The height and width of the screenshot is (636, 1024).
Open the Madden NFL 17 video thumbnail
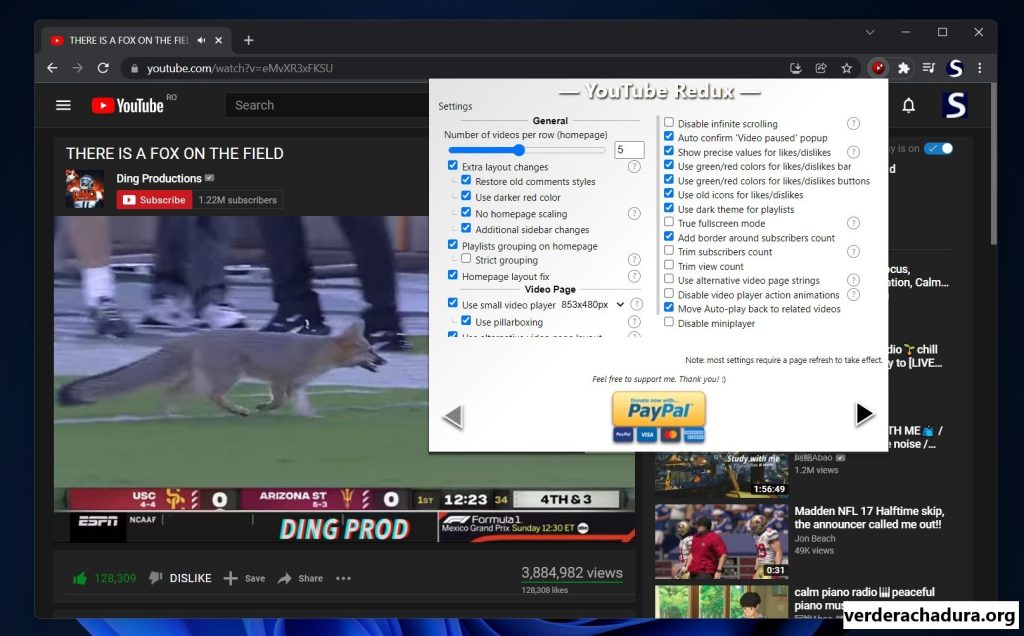pyautogui.click(x=722, y=541)
